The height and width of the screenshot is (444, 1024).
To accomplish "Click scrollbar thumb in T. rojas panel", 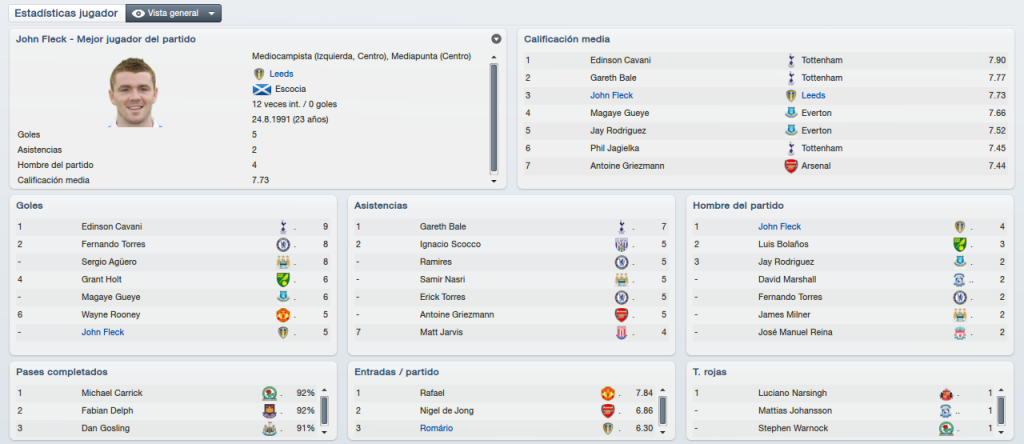I will click(x=1001, y=411).
